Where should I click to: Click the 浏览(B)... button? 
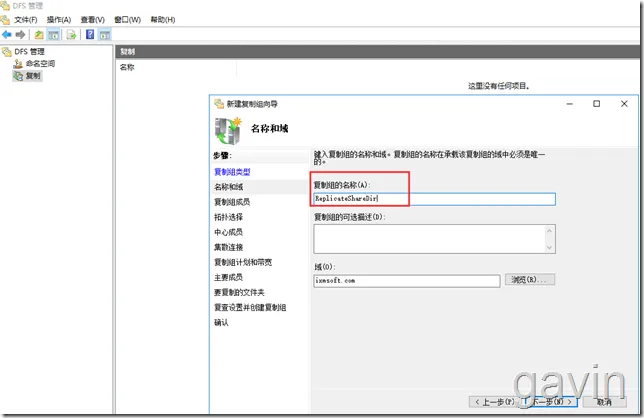tap(530, 280)
